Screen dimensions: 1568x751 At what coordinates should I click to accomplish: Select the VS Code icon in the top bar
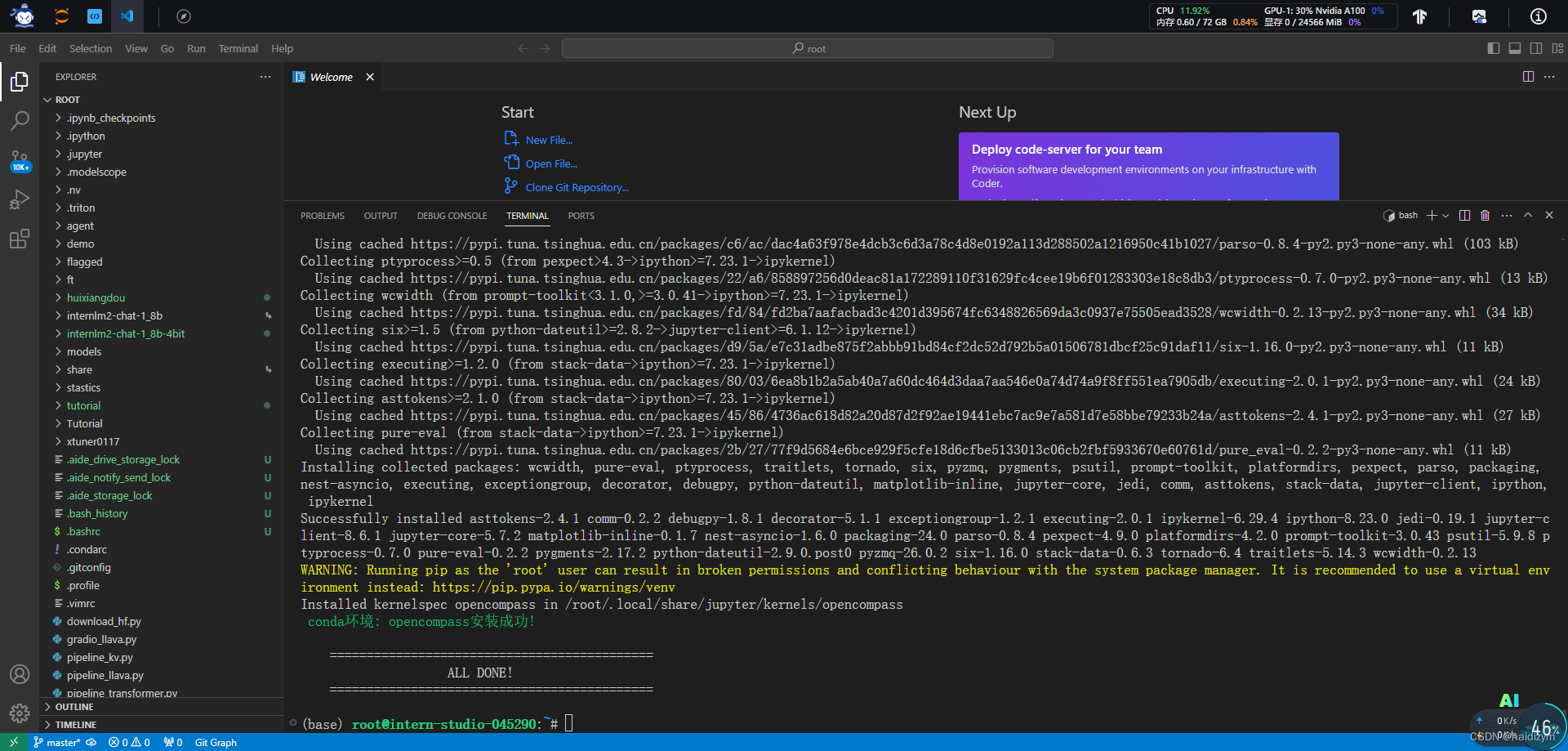click(x=127, y=16)
